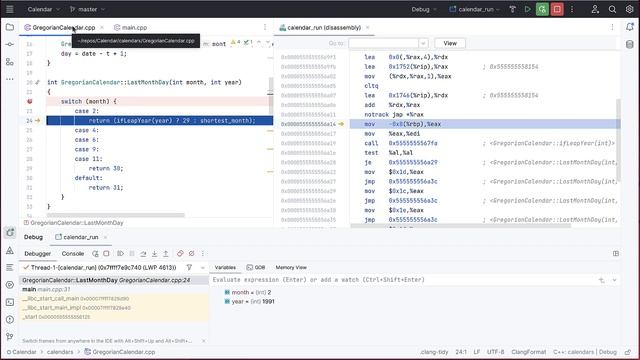Select the year variable row
The image size is (640, 360).
(x=415, y=302)
